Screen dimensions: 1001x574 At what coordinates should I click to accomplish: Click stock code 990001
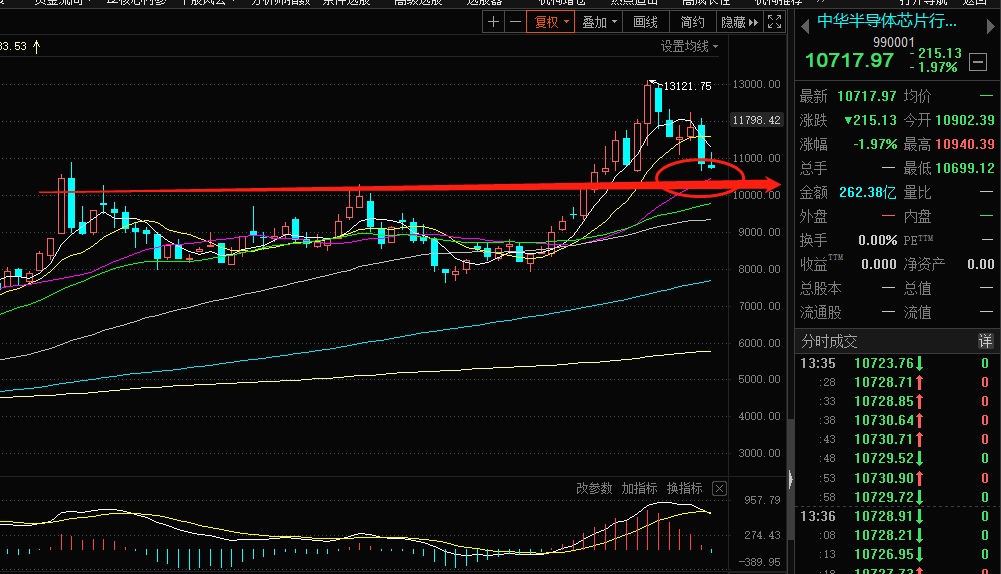tap(893, 42)
